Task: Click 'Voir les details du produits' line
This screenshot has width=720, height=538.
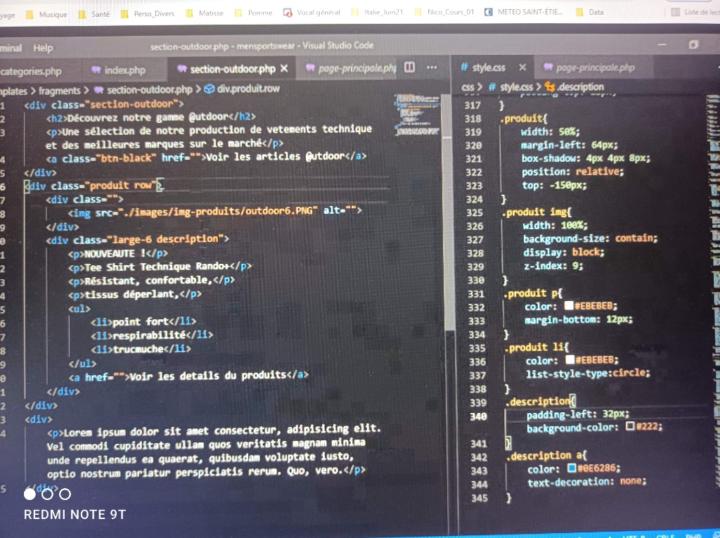Action: click(188, 376)
